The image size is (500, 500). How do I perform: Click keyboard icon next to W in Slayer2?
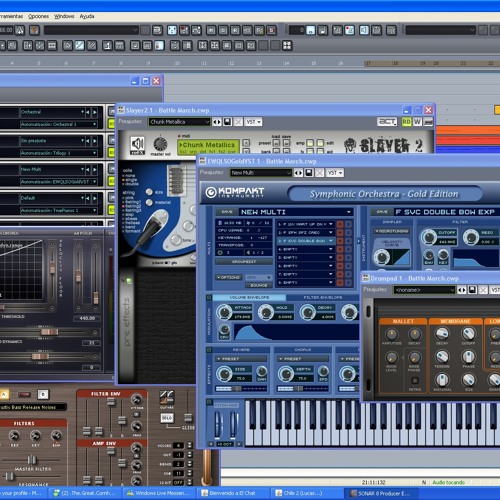428,122
